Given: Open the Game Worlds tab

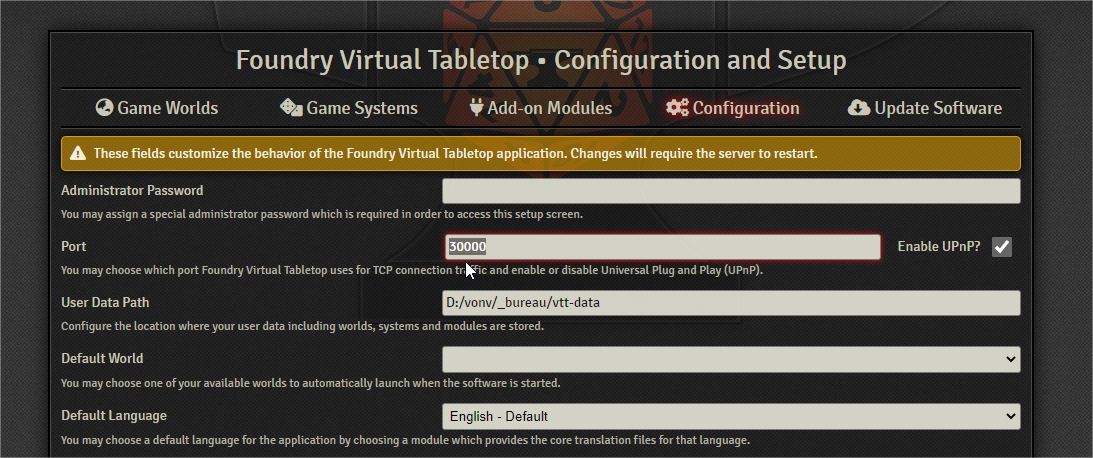Looking at the screenshot, I should 157,108.
